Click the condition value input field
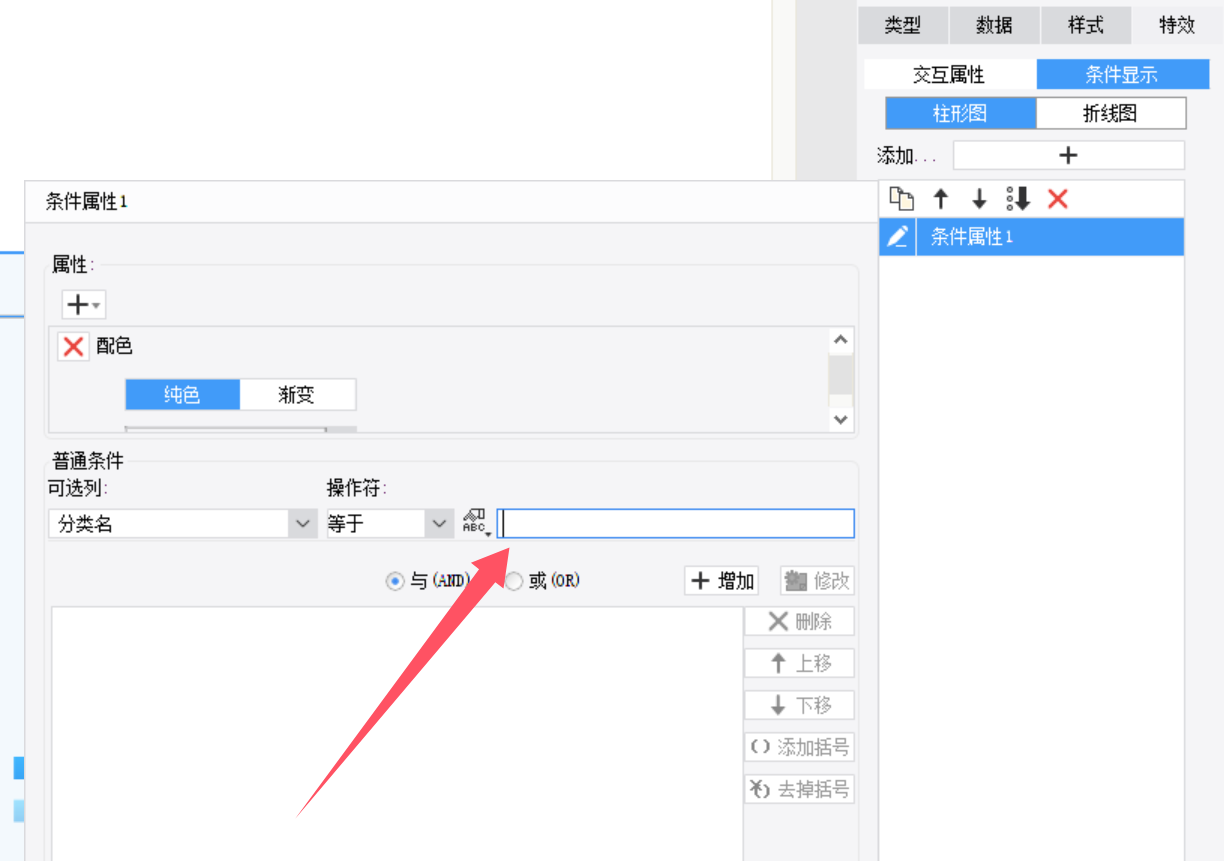The height and width of the screenshot is (861, 1224). coord(676,523)
